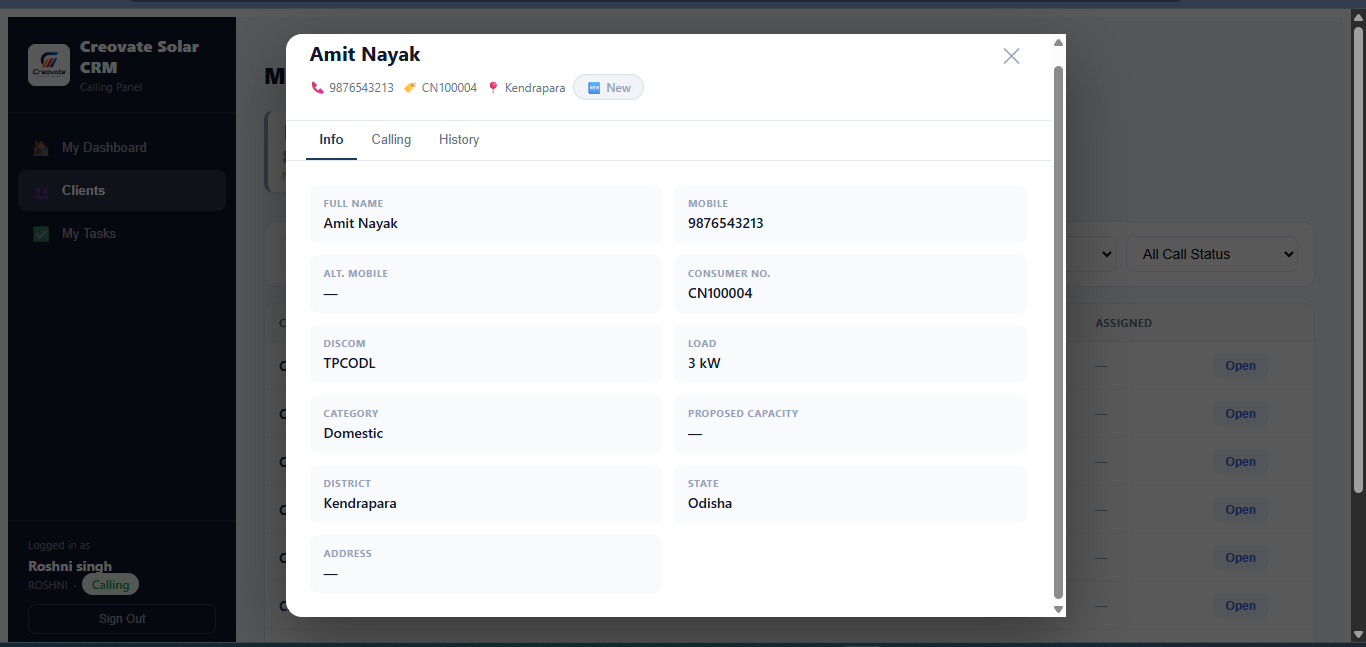Click Consumer No. field value CN100004
The image size is (1366, 647).
pyautogui.click(x=720, y=294)
